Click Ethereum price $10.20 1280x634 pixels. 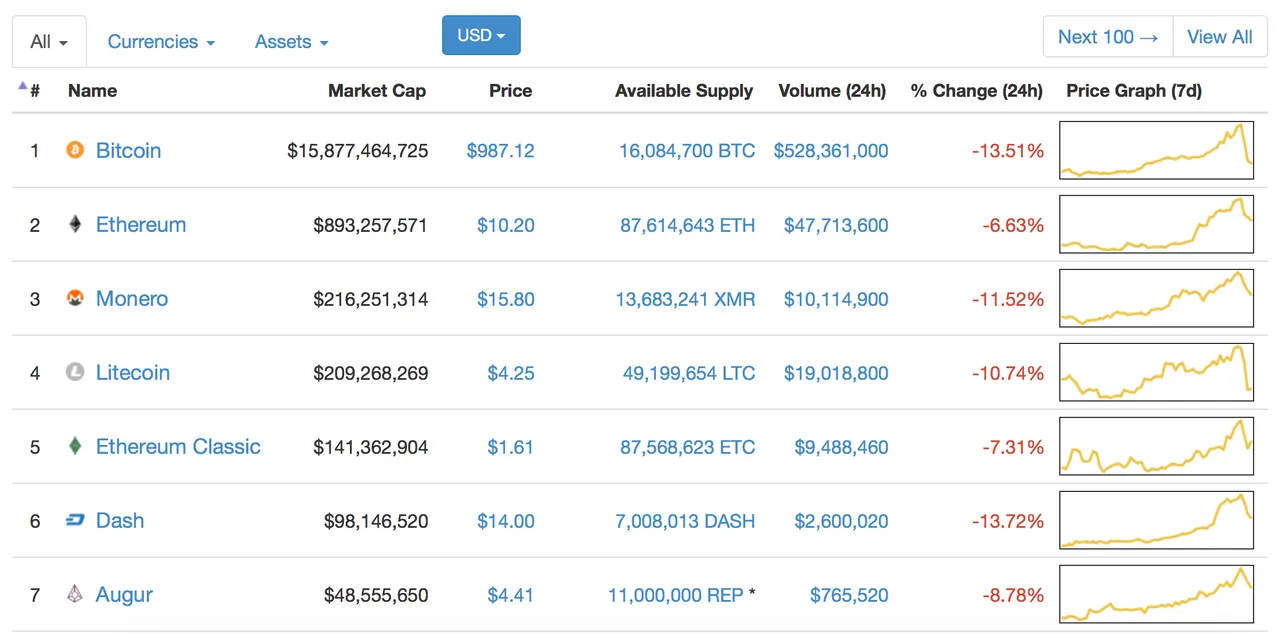coord(506,225)
